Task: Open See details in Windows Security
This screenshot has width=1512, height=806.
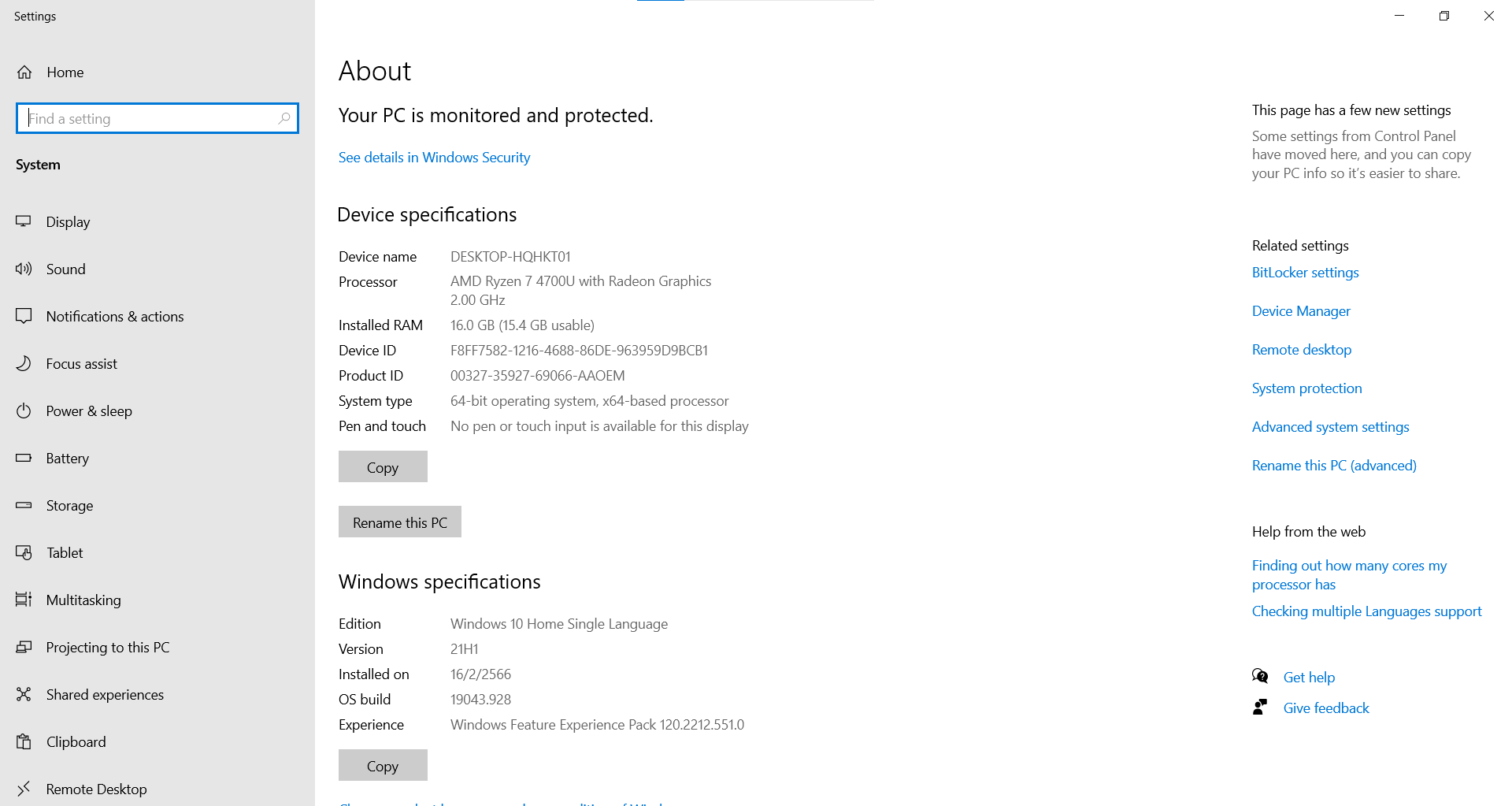Action: click(434, 158)
